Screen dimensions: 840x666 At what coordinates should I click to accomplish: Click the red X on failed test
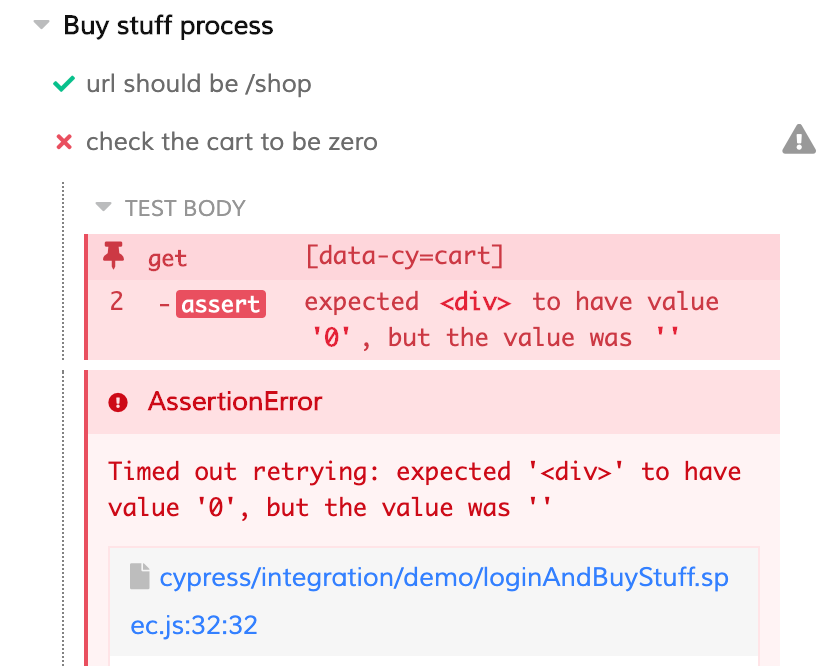tap(64, 142)
